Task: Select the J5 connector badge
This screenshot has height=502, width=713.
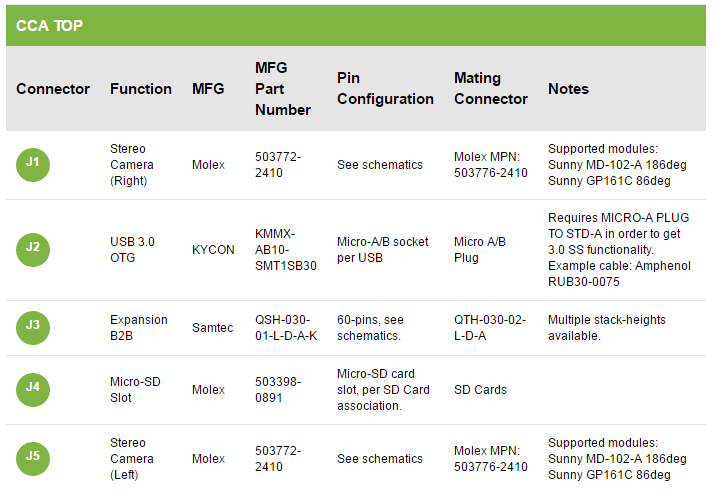Action: [x=33, y=458]
